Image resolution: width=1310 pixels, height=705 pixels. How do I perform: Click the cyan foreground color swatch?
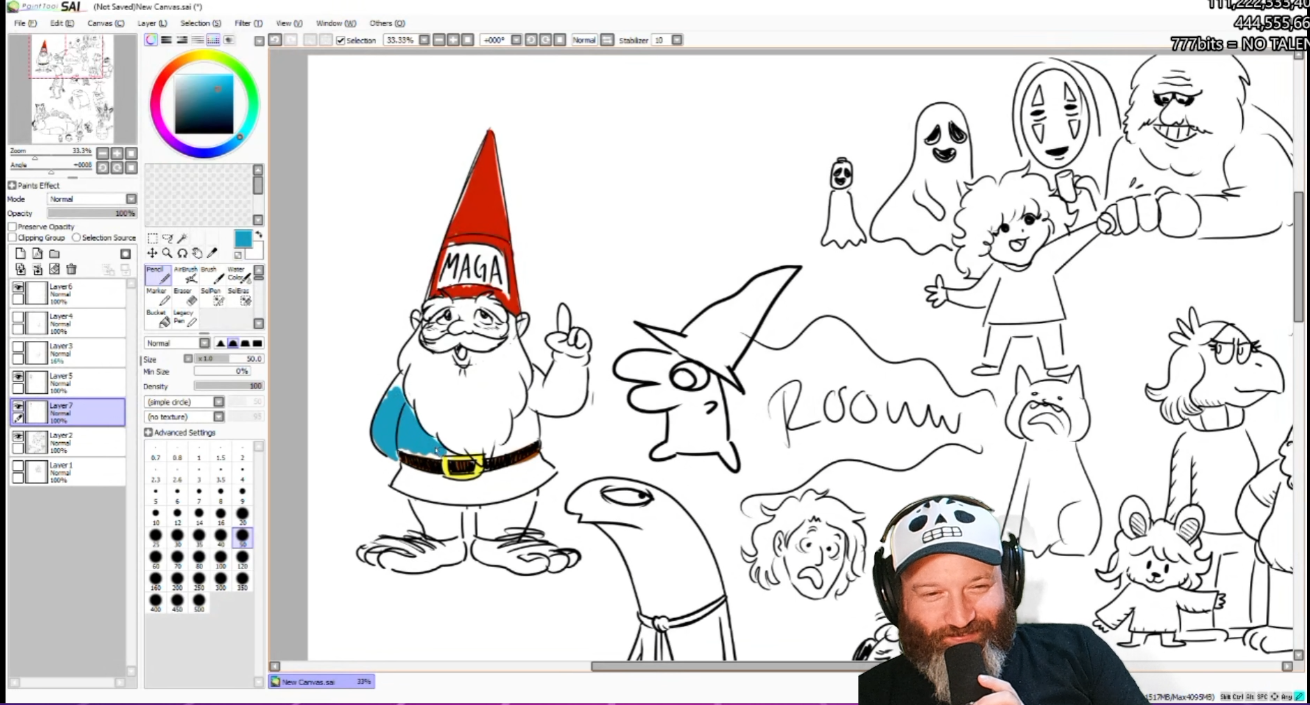pyautogui.click(x=243, y=238)
